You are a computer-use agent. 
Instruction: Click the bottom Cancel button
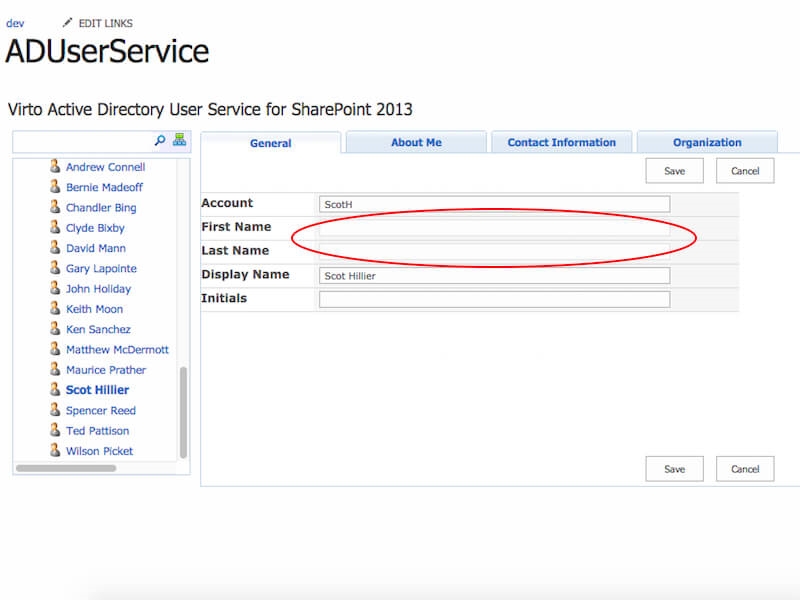745,469
